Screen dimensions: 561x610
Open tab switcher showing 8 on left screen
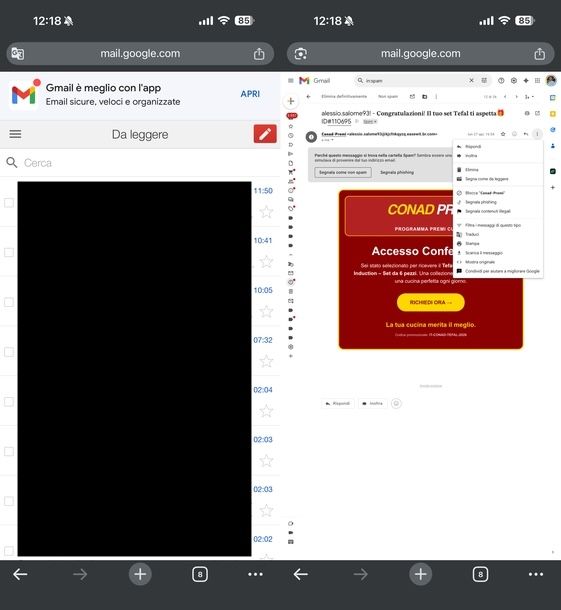coord(200,574)
